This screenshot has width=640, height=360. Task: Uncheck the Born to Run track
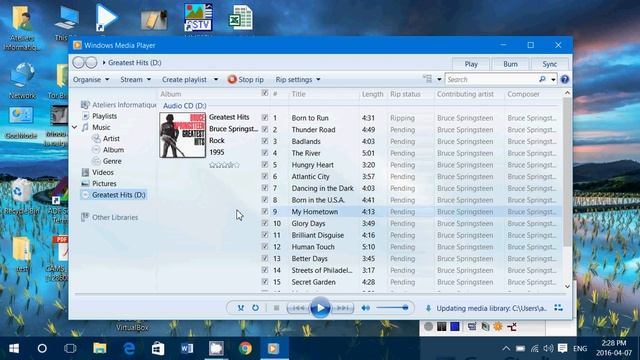click(265, 118)
